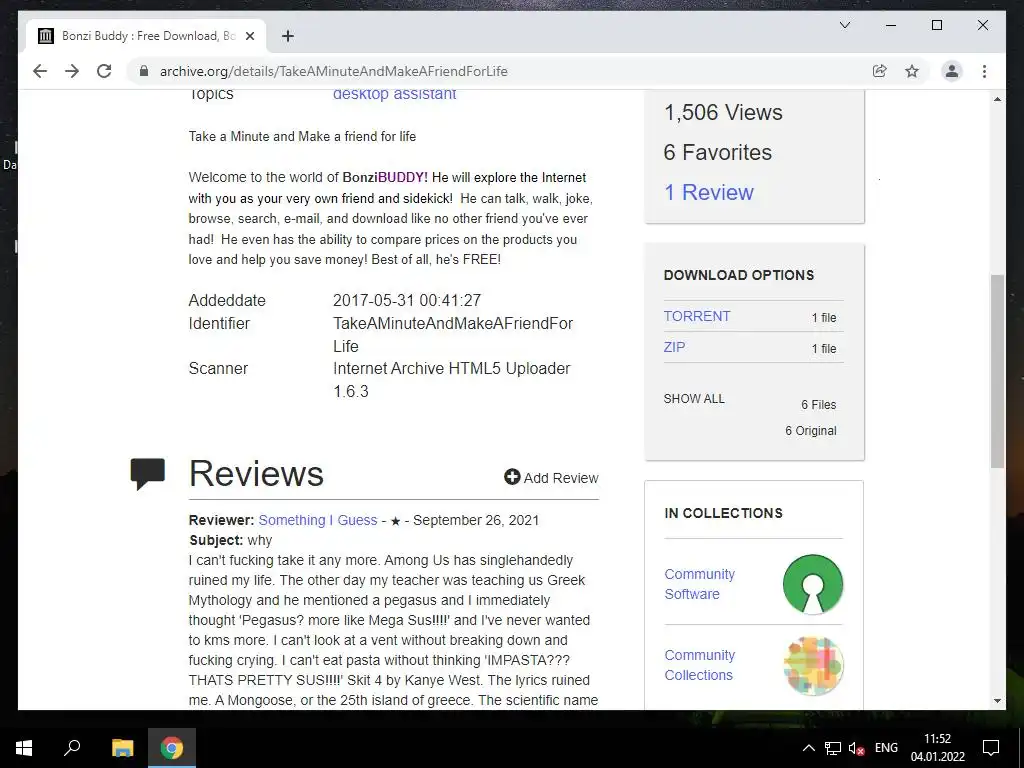Open reviewer Something I Guess profile
The image size is (1024, 768).
point(317,520)
